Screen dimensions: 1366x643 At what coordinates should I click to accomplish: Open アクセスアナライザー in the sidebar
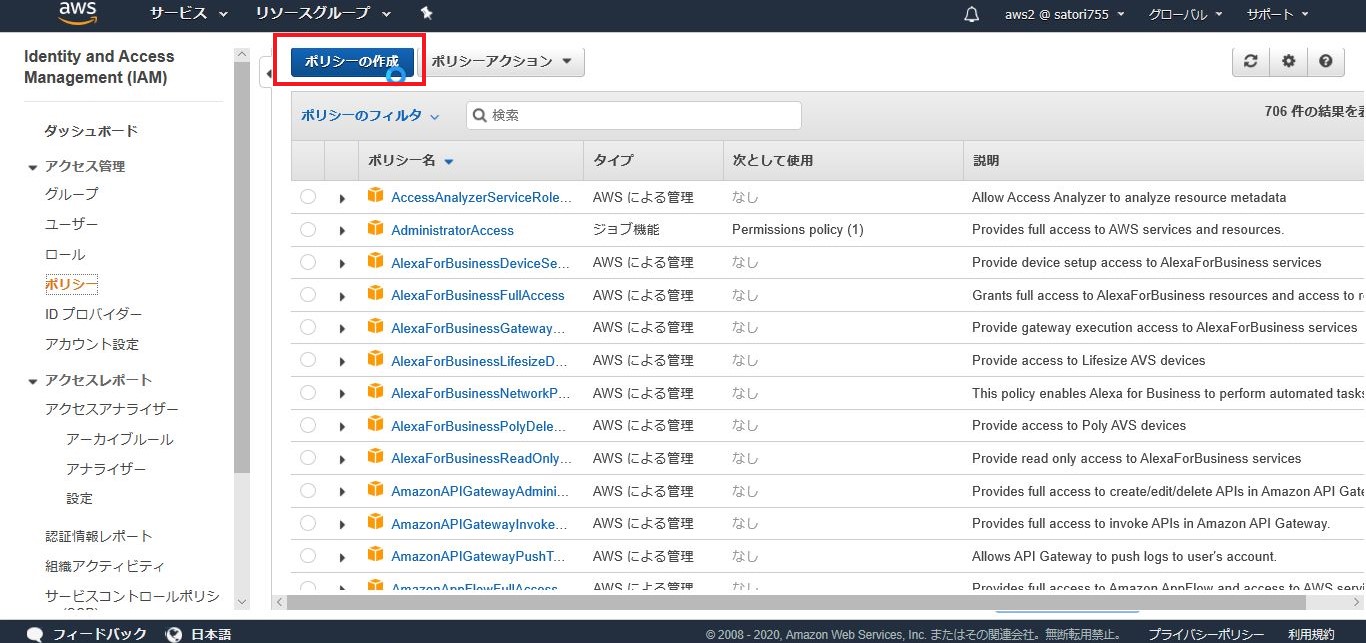pyautogui.click(x=112, y=409)
